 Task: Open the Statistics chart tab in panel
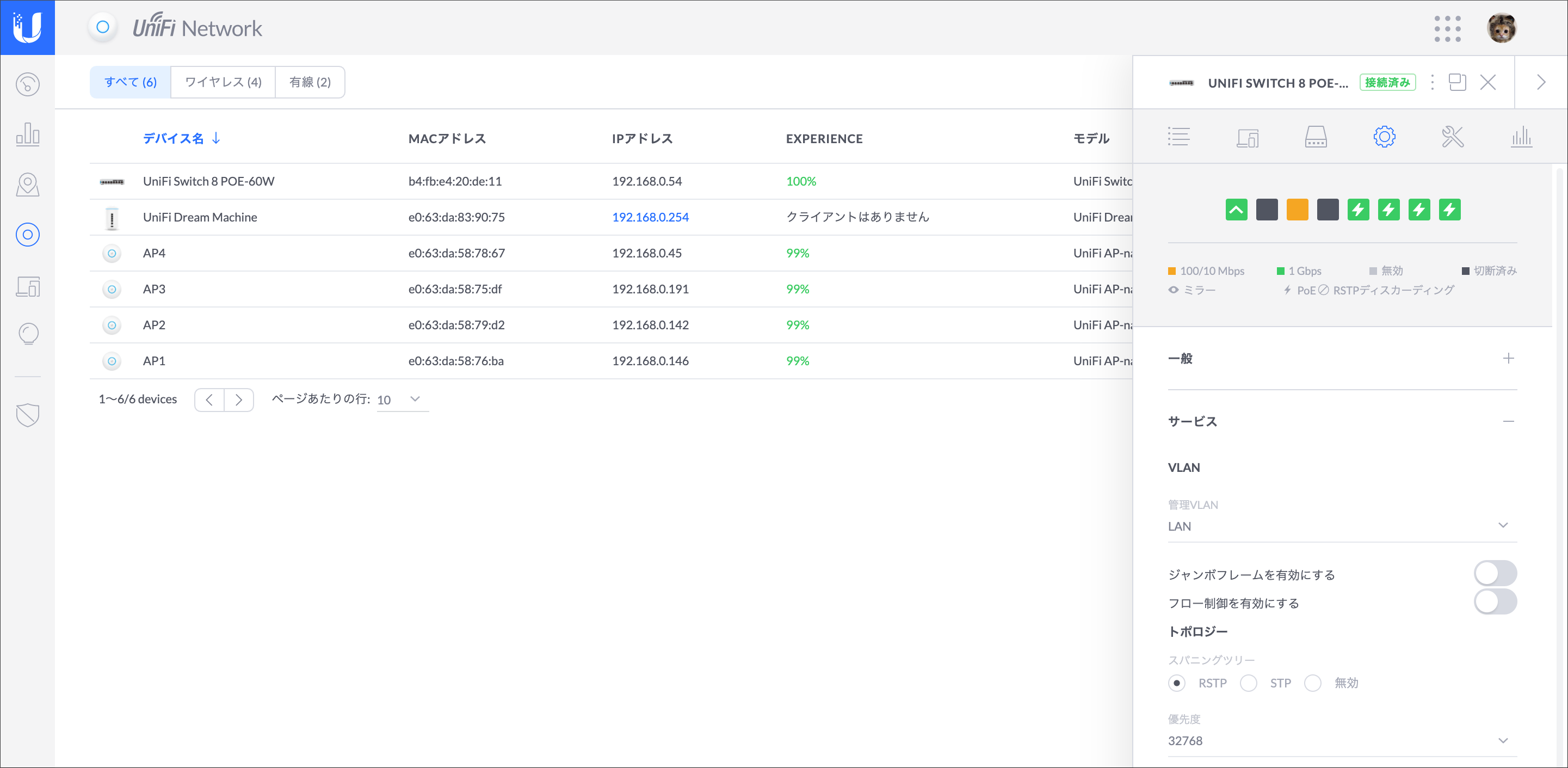(1521, 137)
